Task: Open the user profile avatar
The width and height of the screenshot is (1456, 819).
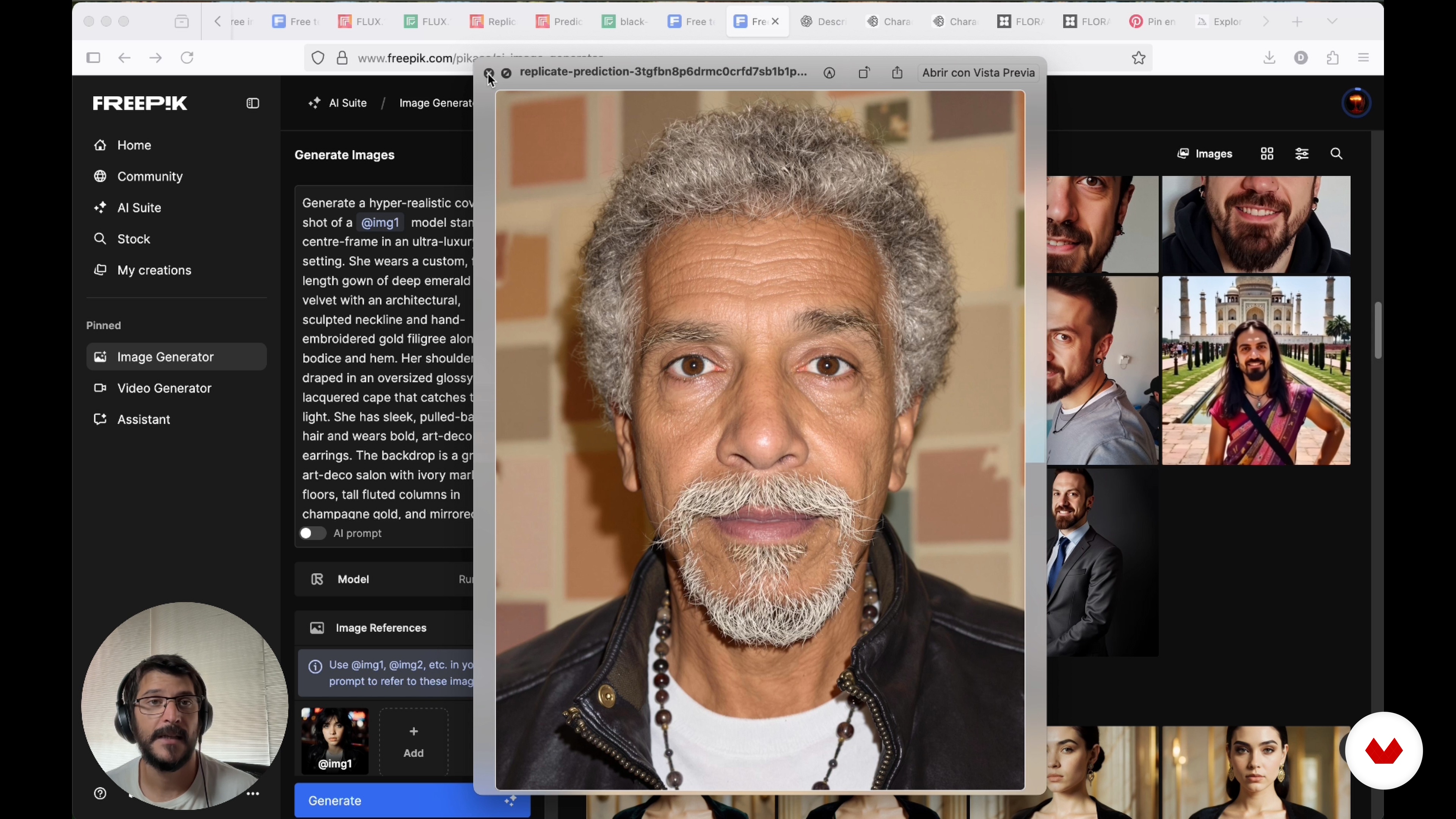Action: [1356, 103]
